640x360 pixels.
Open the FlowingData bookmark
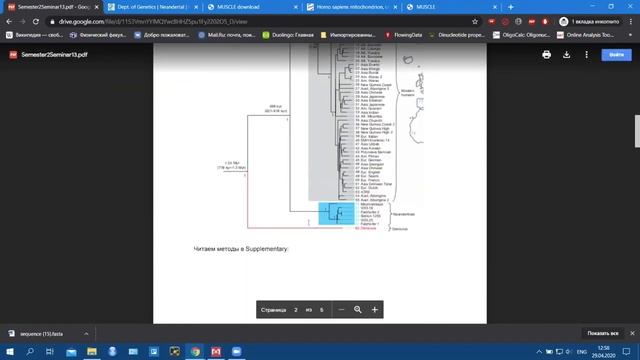tap(404, 35)
